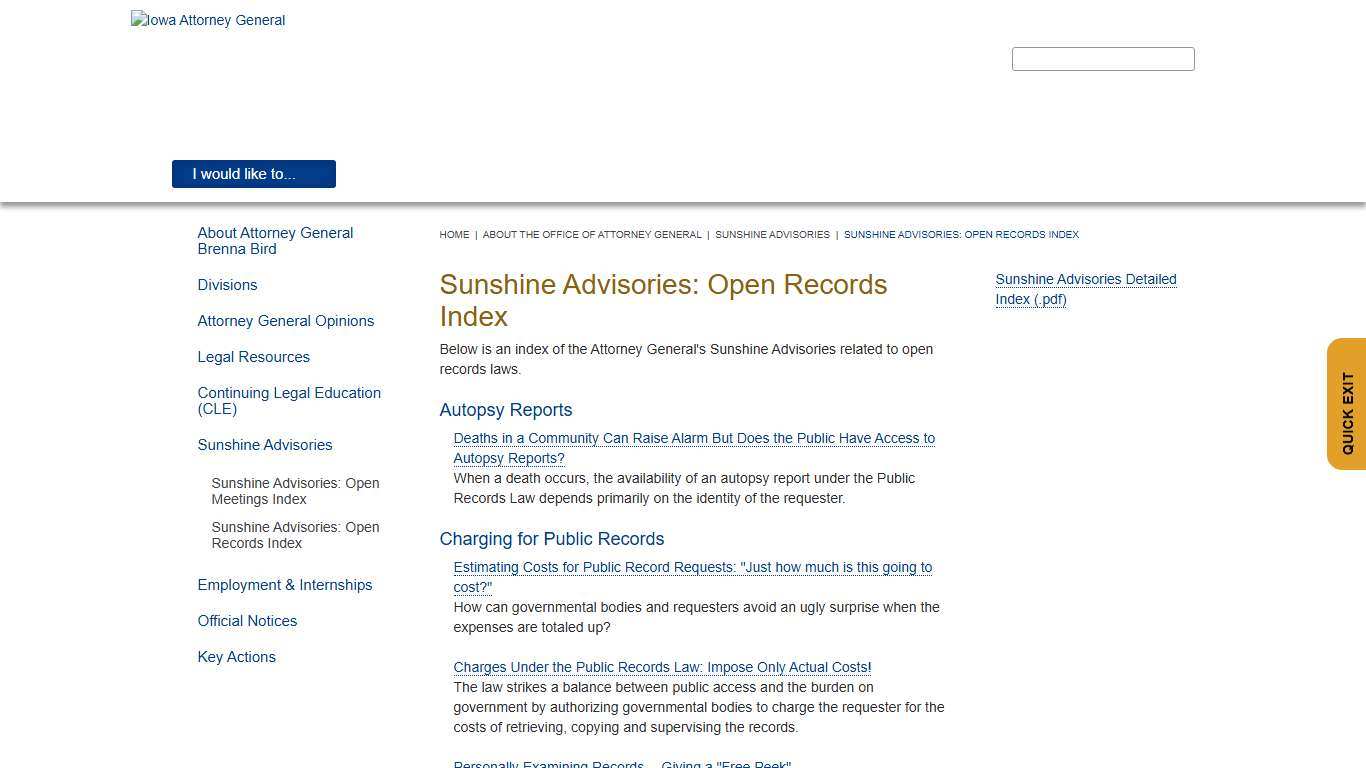Open Continuing Legal Education (CLE) page
This screenshot has height=768, width=1366.
click(x=289, y=400)
